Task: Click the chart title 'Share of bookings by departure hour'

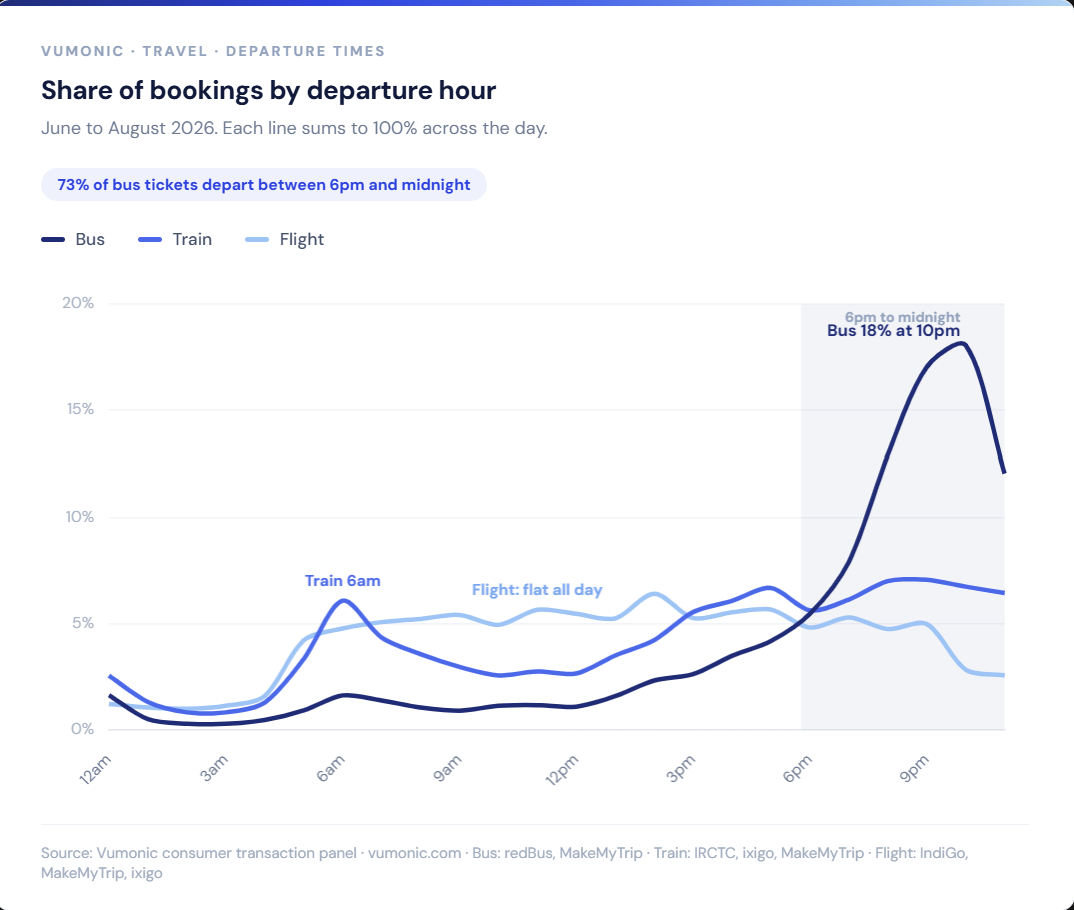Action: 268,90
